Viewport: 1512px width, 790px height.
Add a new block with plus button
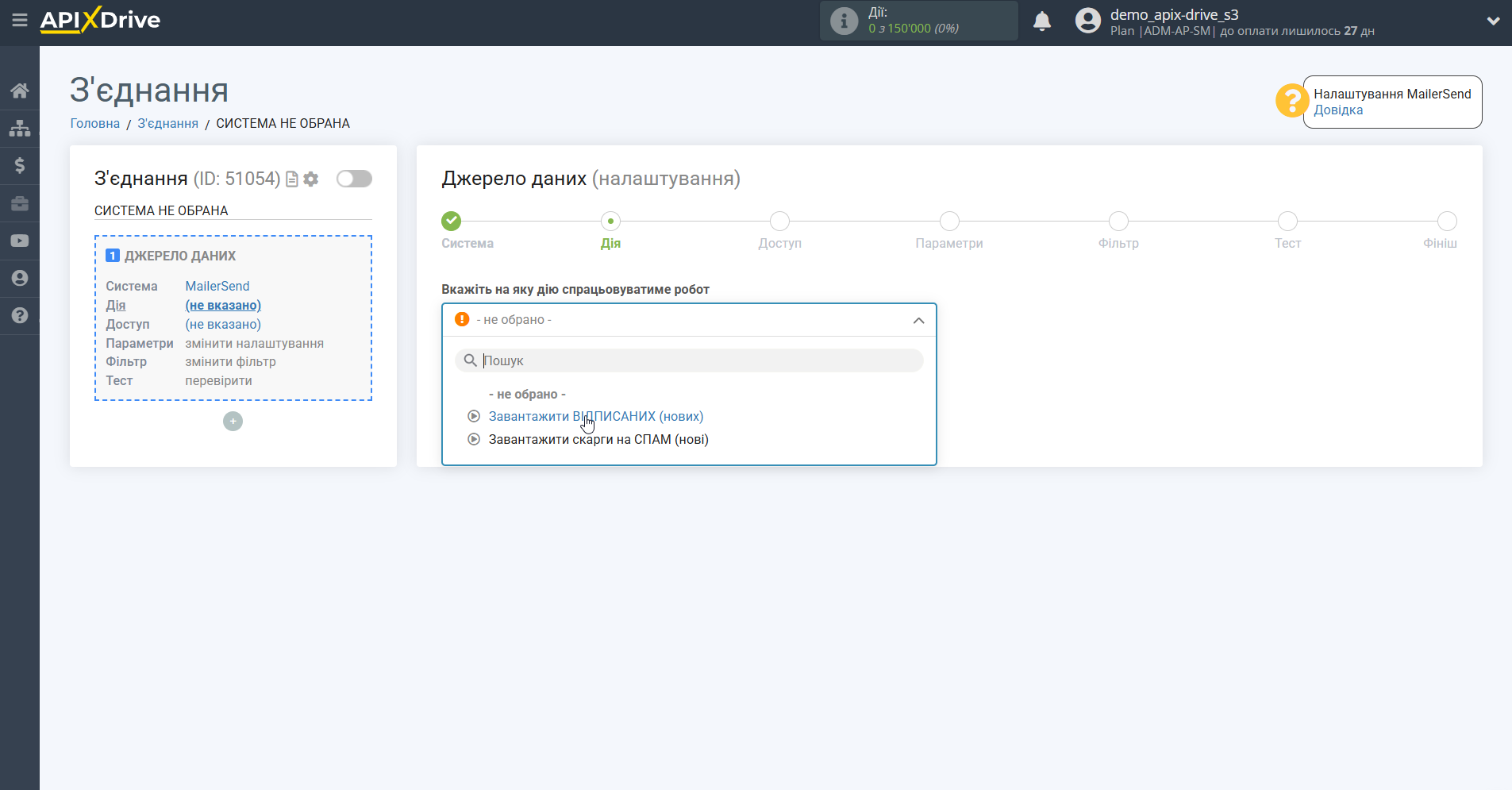pyautogui.click(x=233, y=422)
